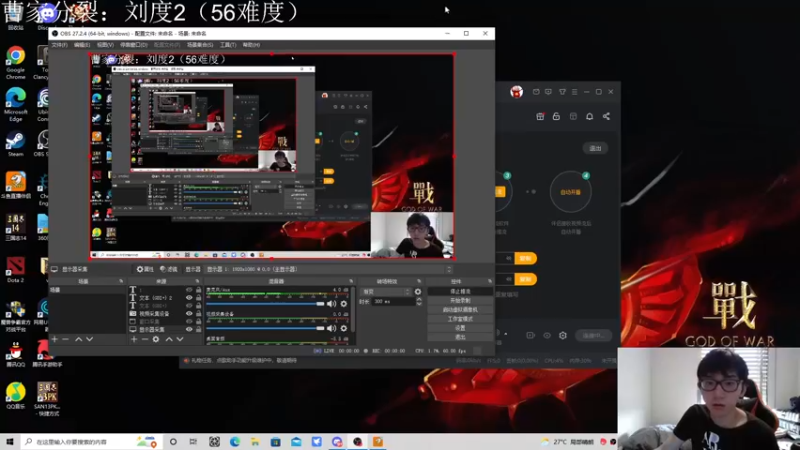Open settings gear at companion window bottom
800x450 pixels.
(563, 335)
